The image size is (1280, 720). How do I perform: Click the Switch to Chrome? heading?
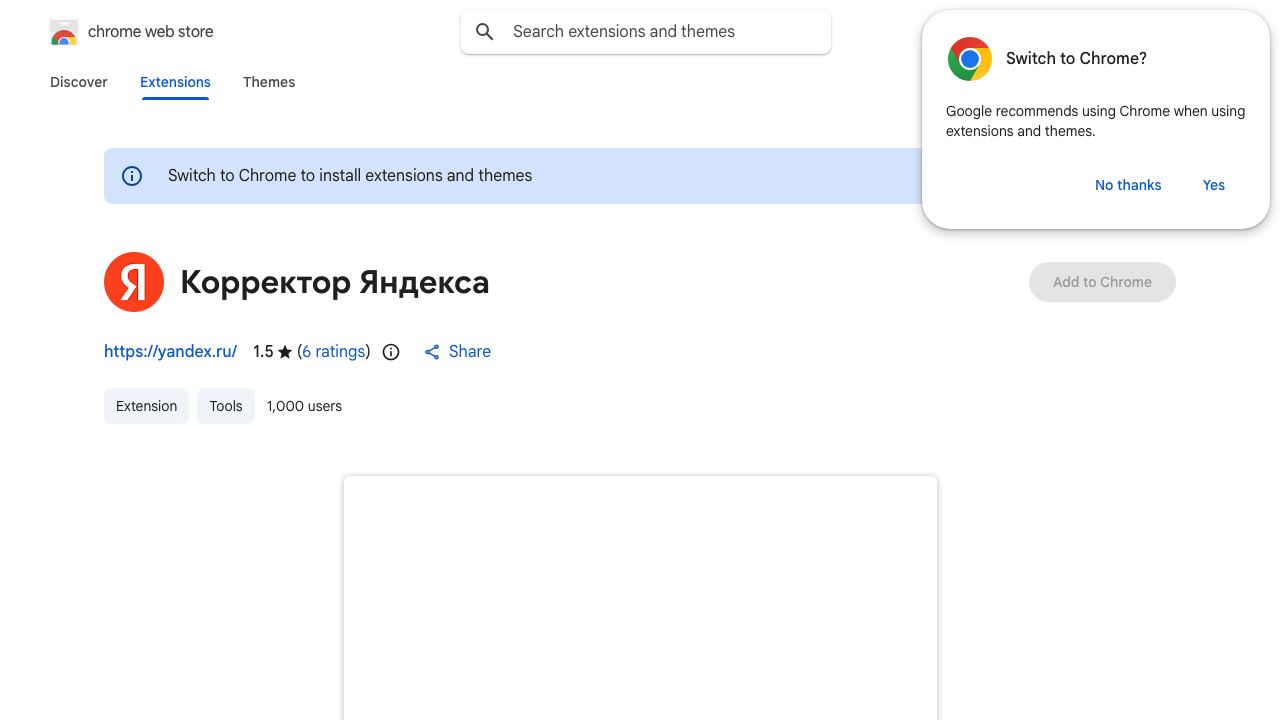pos(1076,59)
